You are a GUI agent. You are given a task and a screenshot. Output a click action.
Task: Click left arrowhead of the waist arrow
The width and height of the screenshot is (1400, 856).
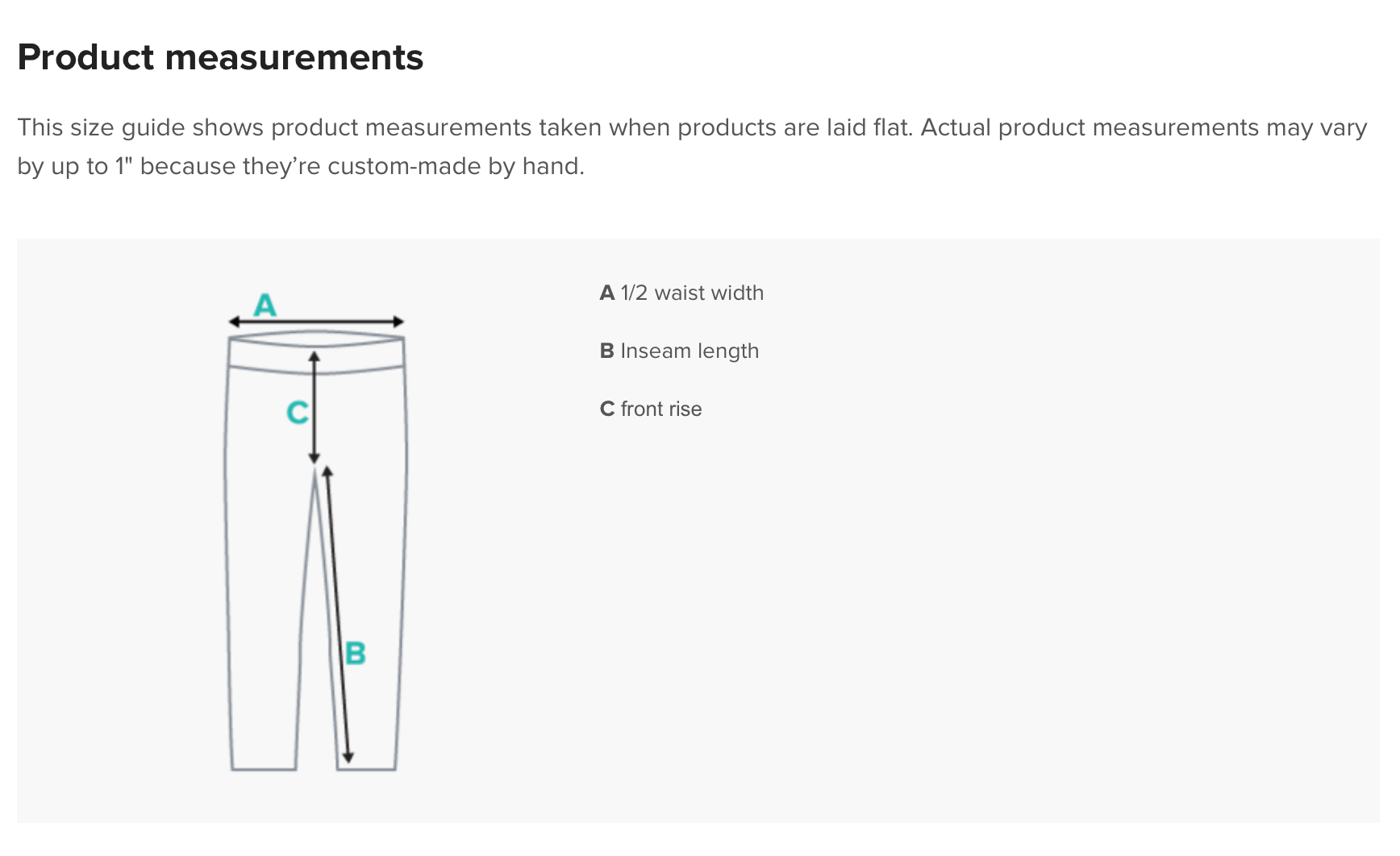coord(233,322)
